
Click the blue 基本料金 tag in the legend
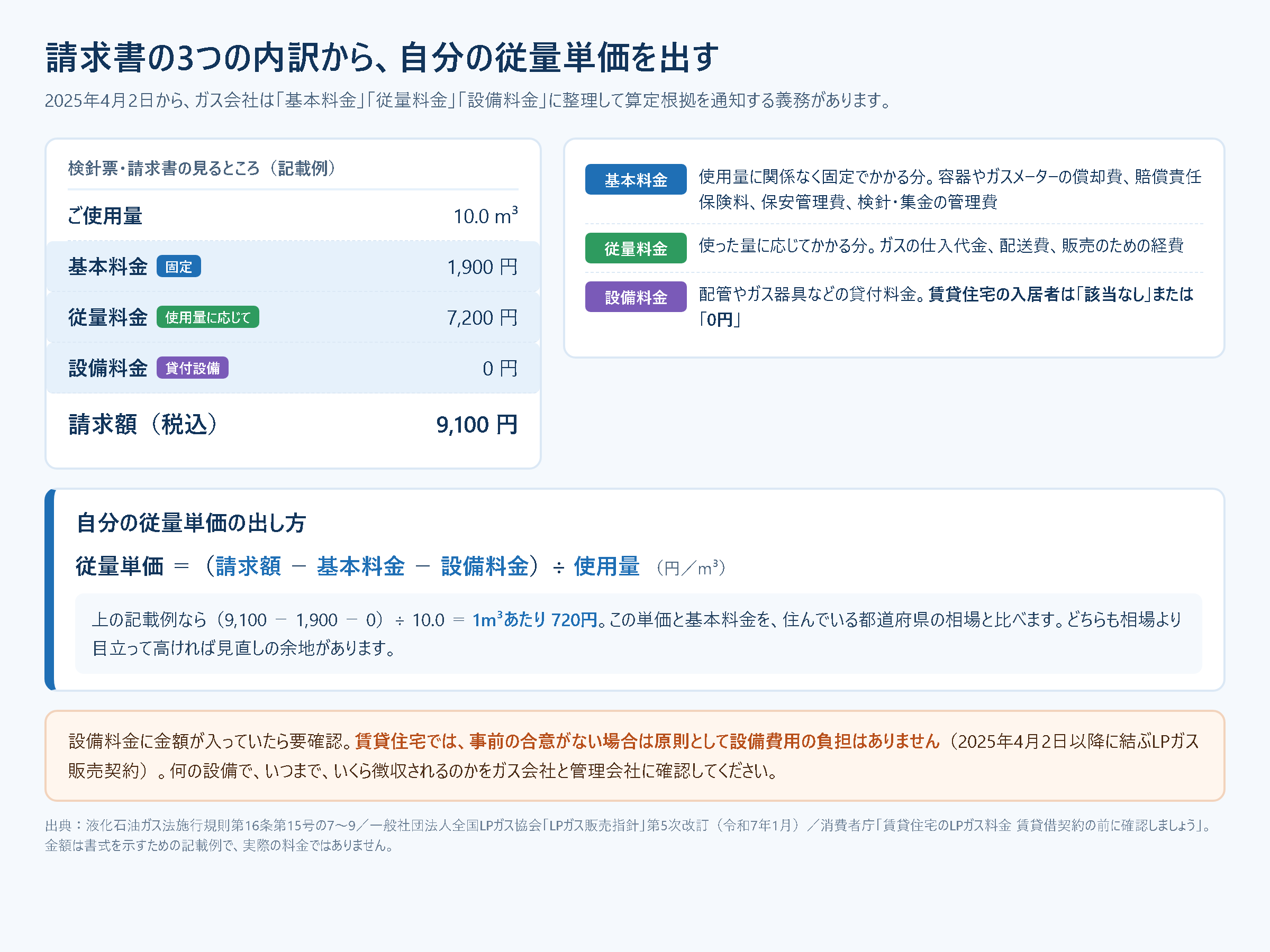click(636, 180)
